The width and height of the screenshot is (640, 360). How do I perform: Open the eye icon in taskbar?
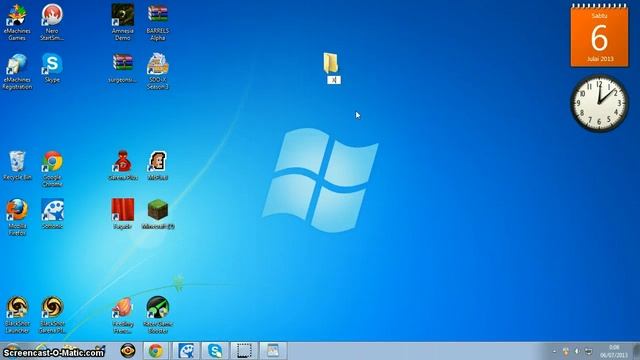pyautogui.click(x=128, y=351)
